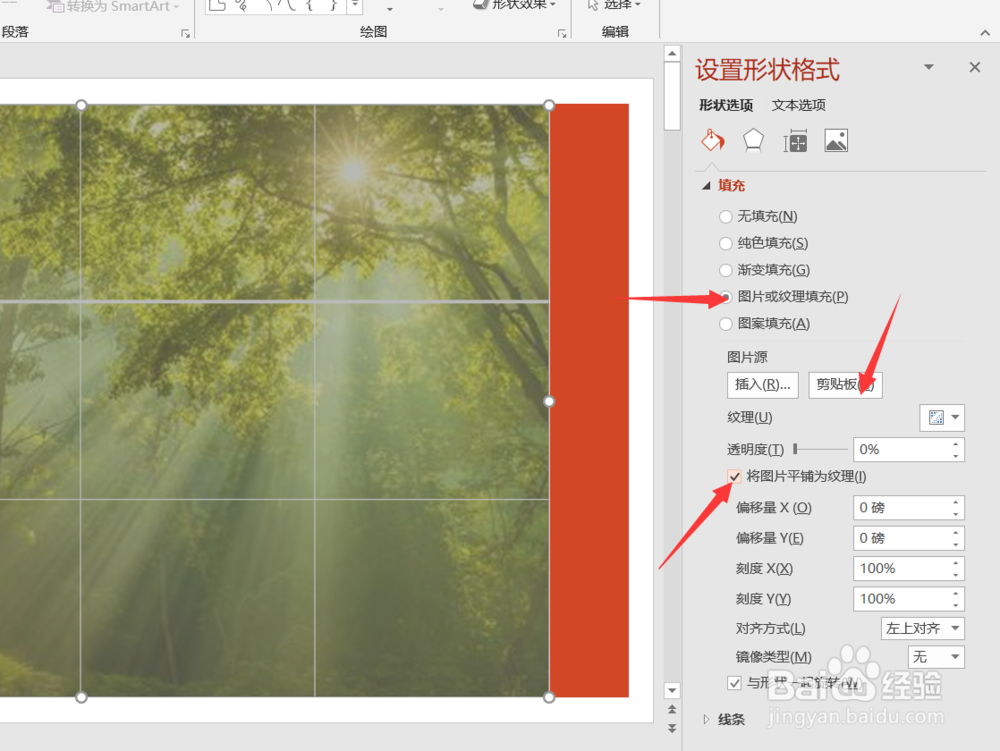Click the 转换为 SmartArt button
This screenshot has height=751, width=1000.
tap(114, 6)
